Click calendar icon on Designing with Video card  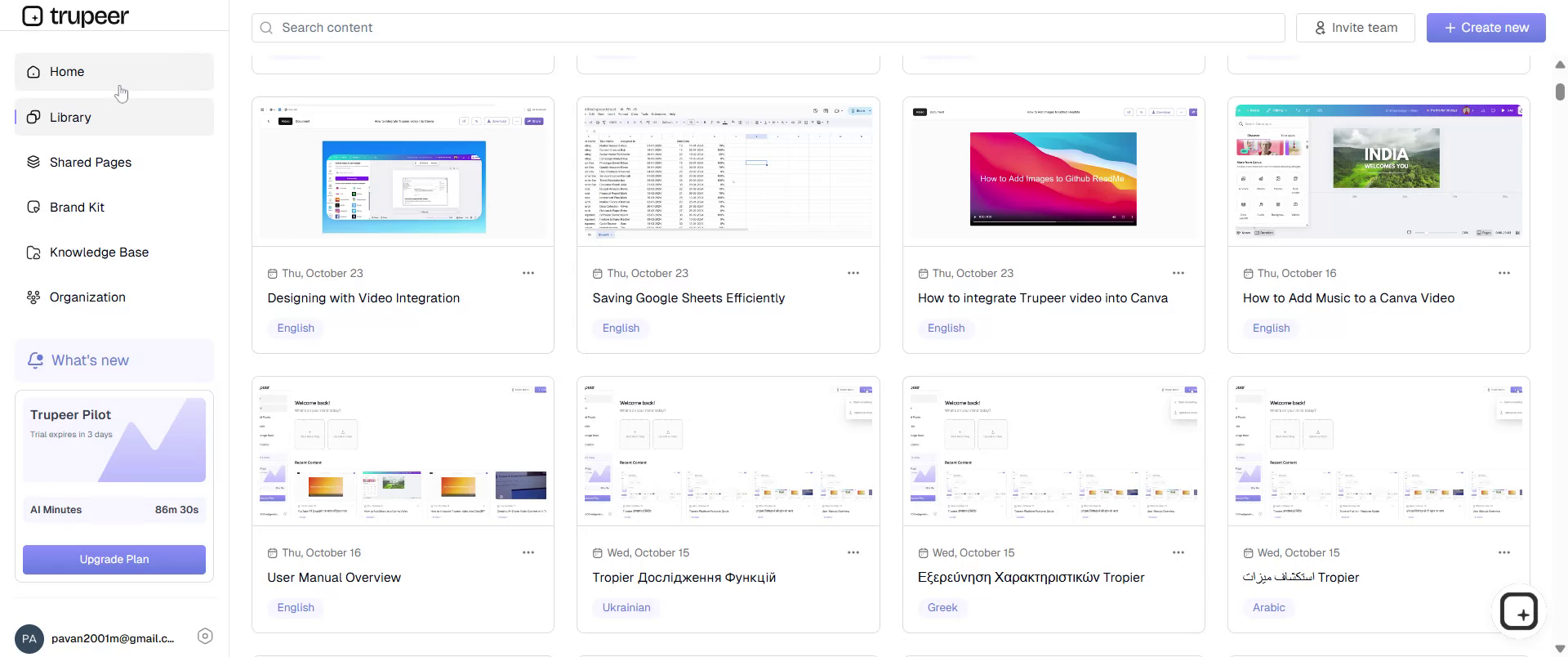point(273,274)
